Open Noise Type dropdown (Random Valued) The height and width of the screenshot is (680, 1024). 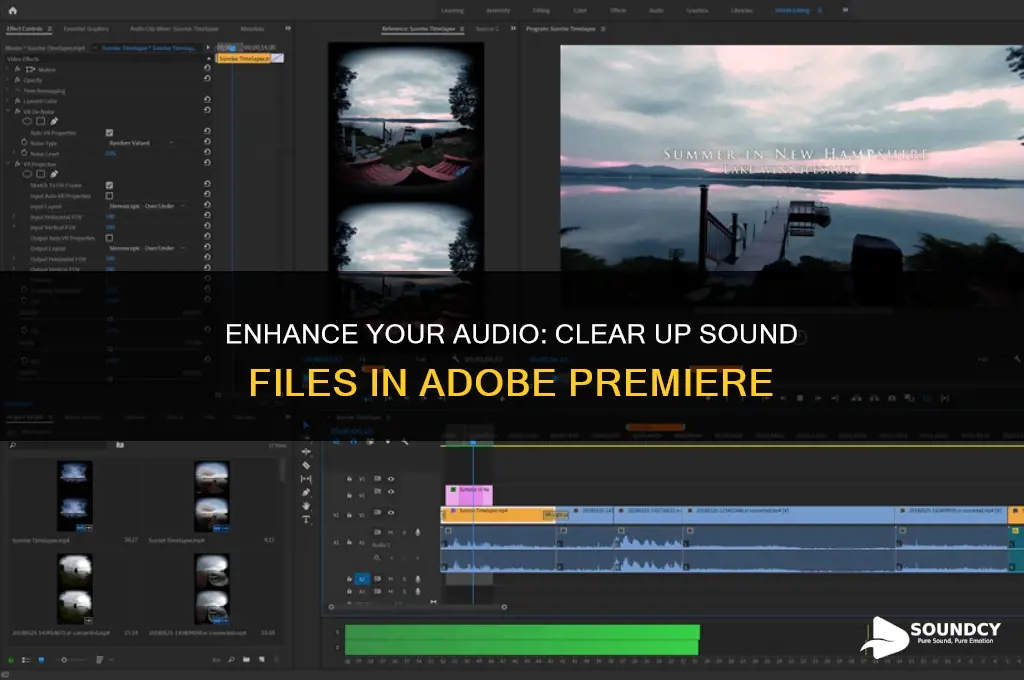(x=141, y=143)
